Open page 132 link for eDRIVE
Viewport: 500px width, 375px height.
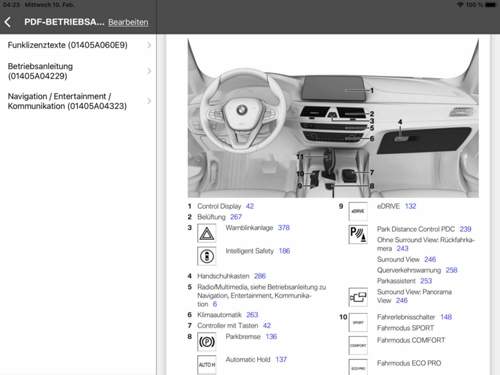(x=410, y=206)
